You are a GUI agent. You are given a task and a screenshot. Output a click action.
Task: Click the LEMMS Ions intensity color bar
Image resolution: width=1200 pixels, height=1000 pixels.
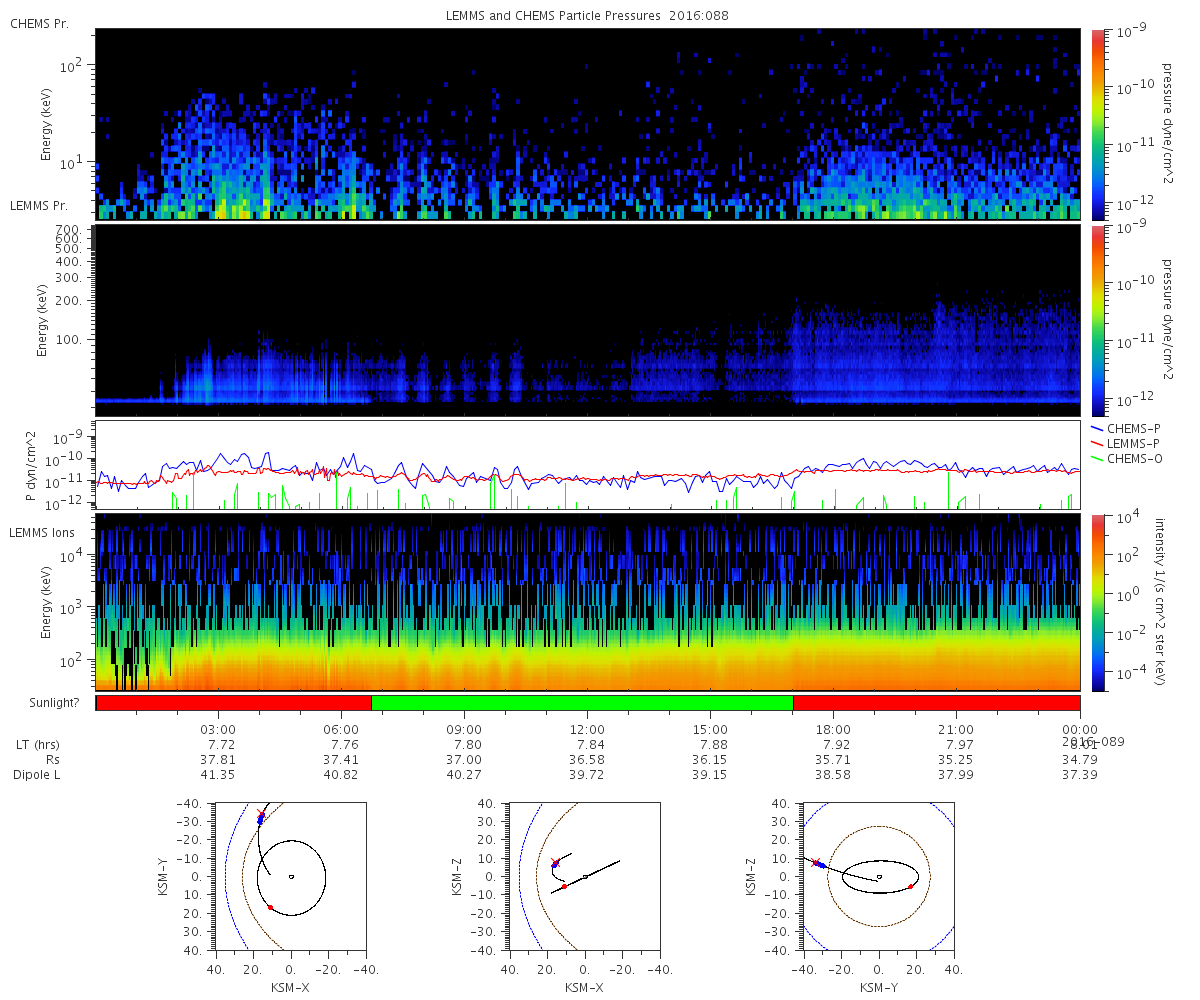(1097, 602)
